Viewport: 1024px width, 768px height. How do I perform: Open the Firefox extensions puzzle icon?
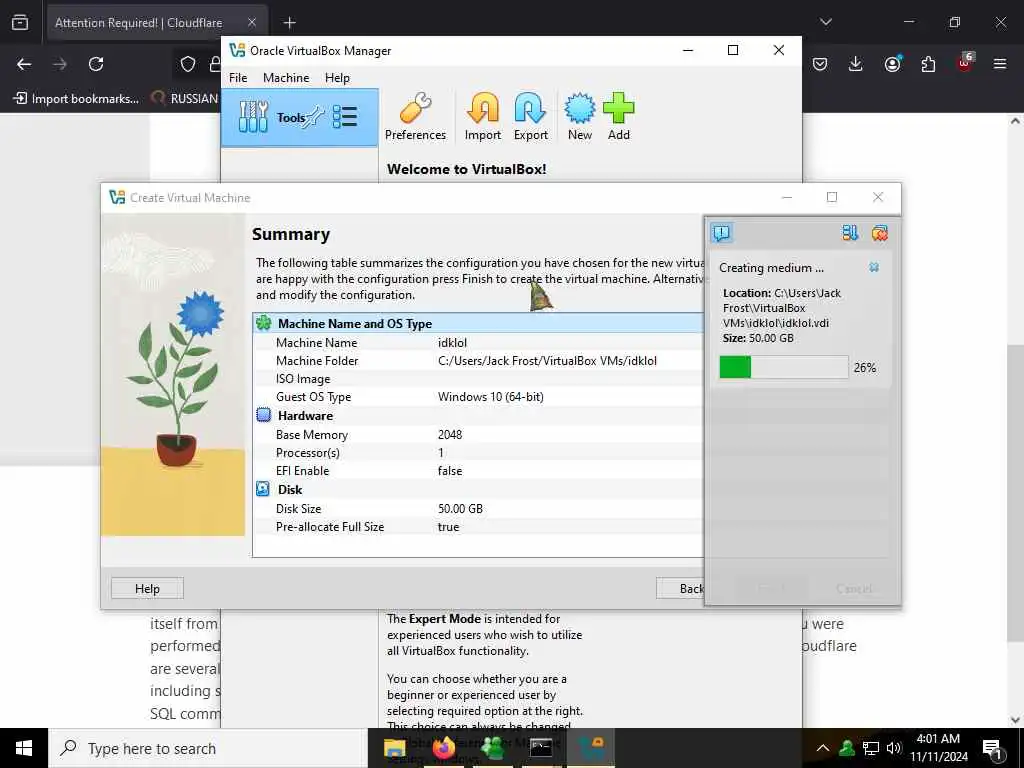(928, 64)
